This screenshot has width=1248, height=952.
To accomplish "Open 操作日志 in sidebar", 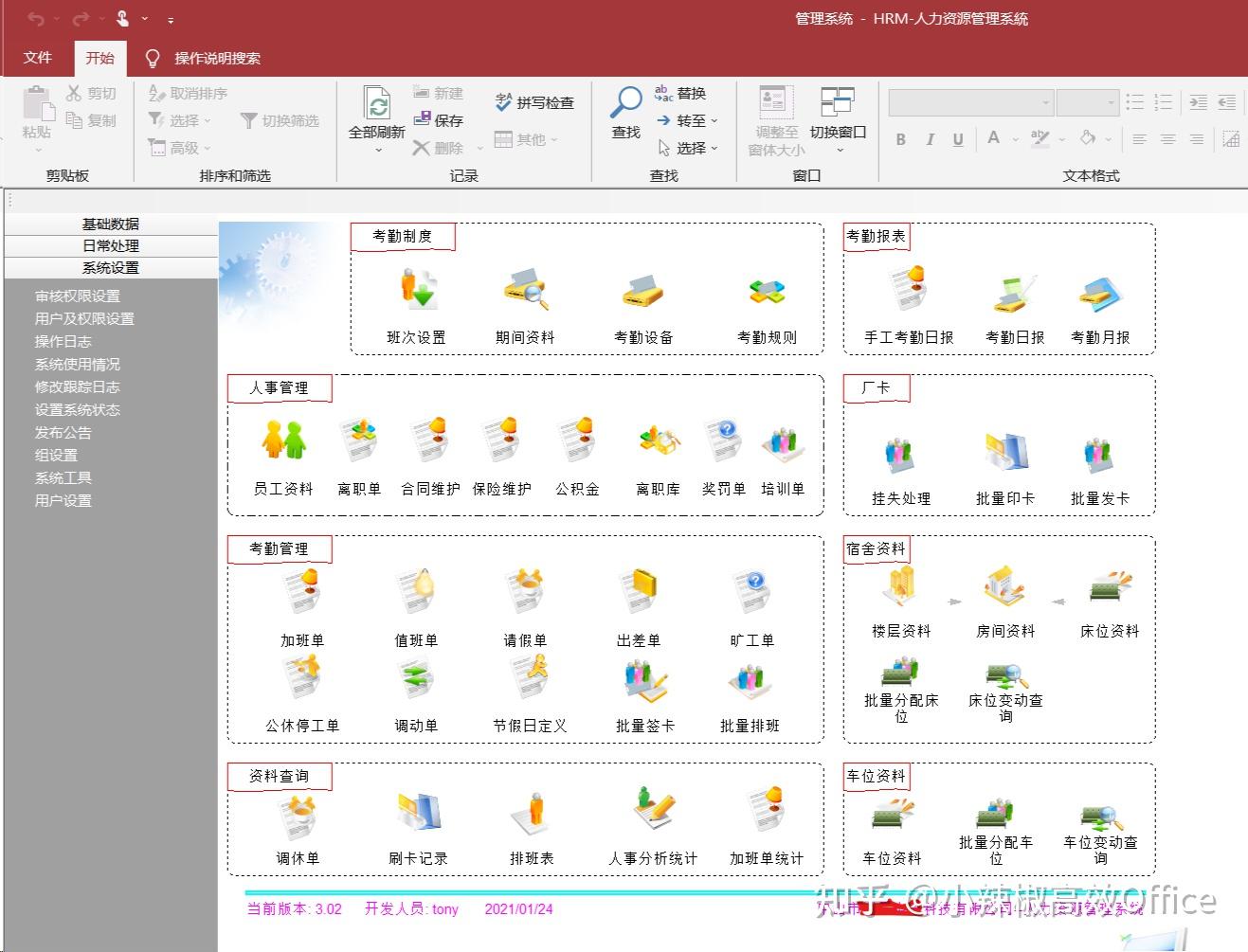I will pyautogui.click(x=63, y=341).
